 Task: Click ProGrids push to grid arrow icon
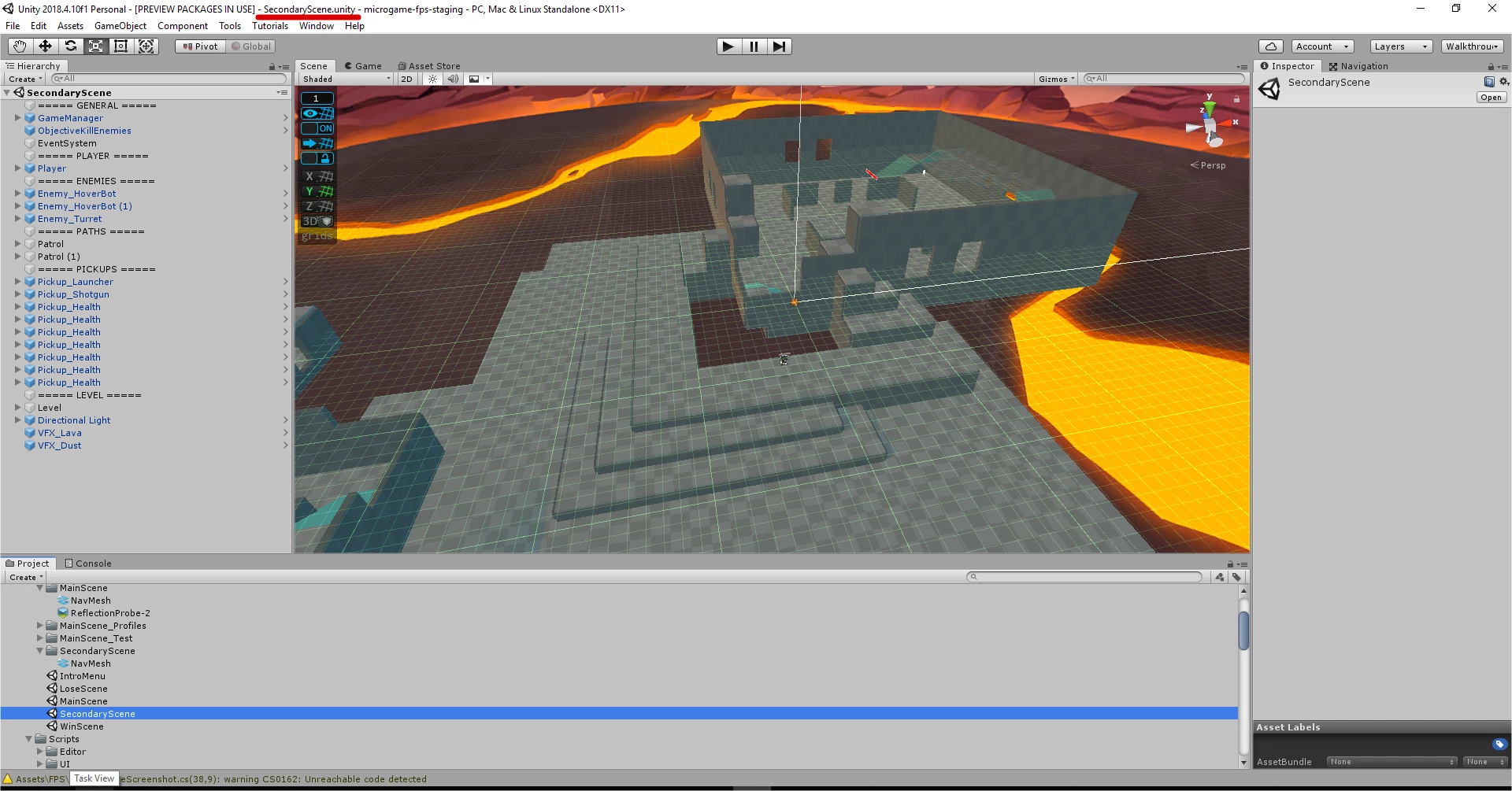point(317,143)
